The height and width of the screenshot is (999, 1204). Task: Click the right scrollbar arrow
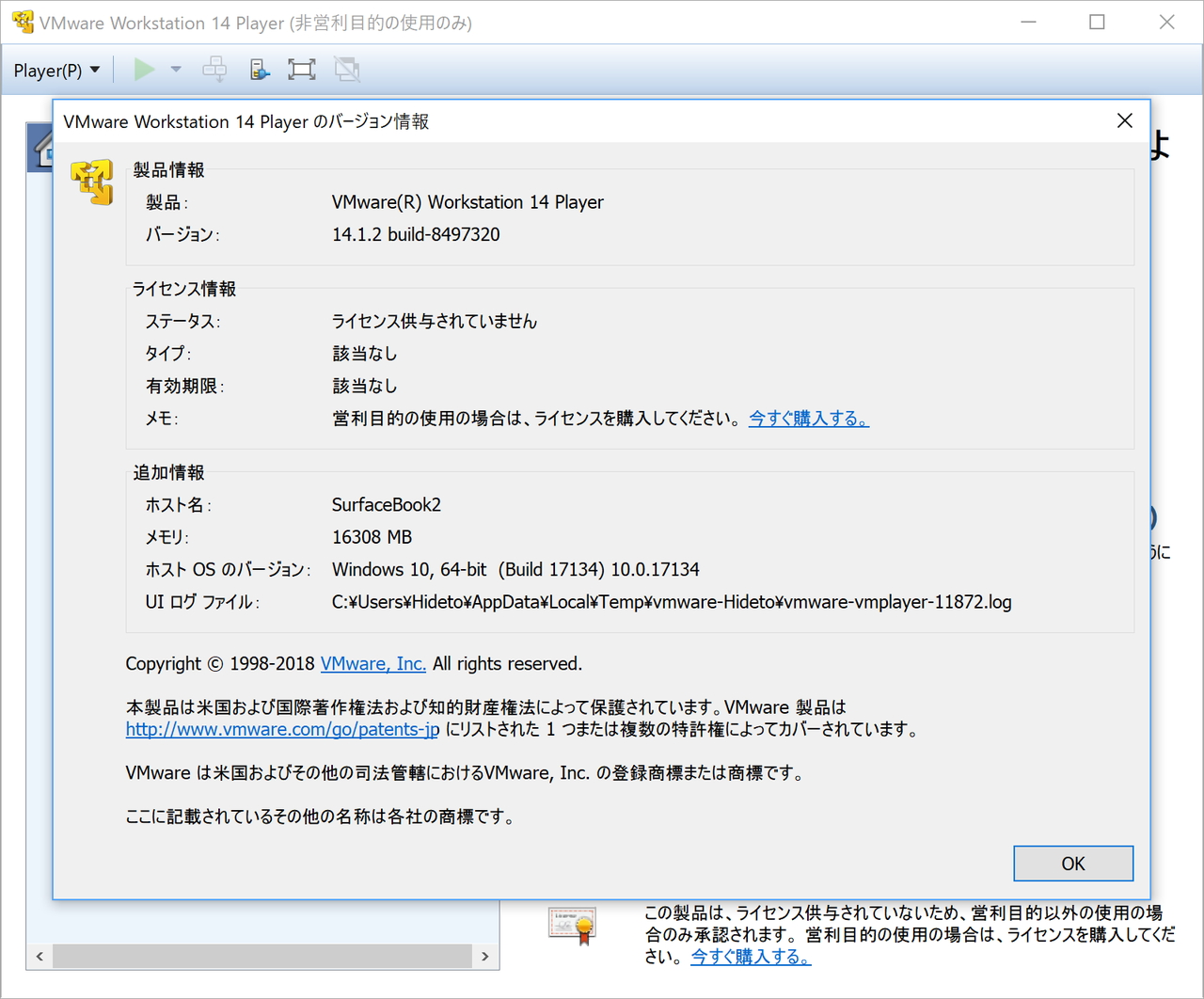pos(484,956)
